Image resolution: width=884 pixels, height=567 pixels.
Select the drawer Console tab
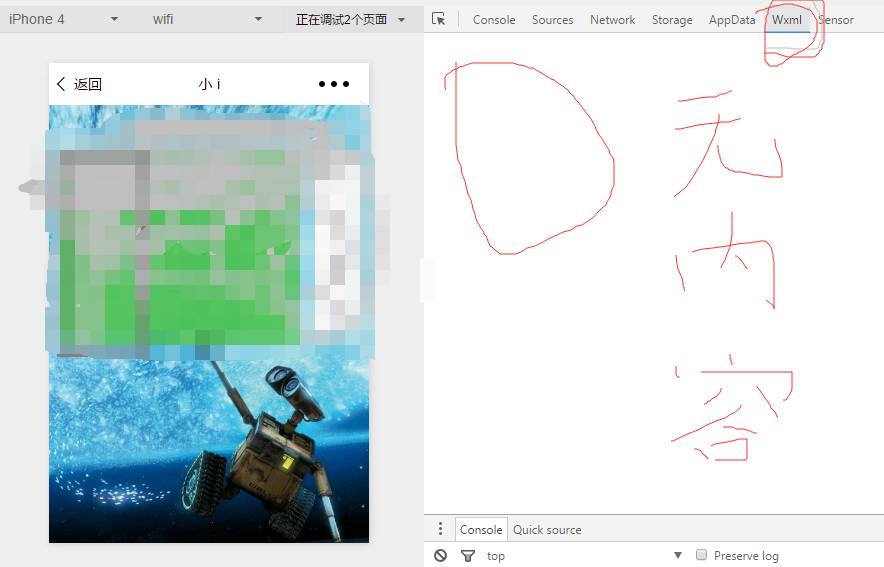pyautogui.click(x=481, y=530)
